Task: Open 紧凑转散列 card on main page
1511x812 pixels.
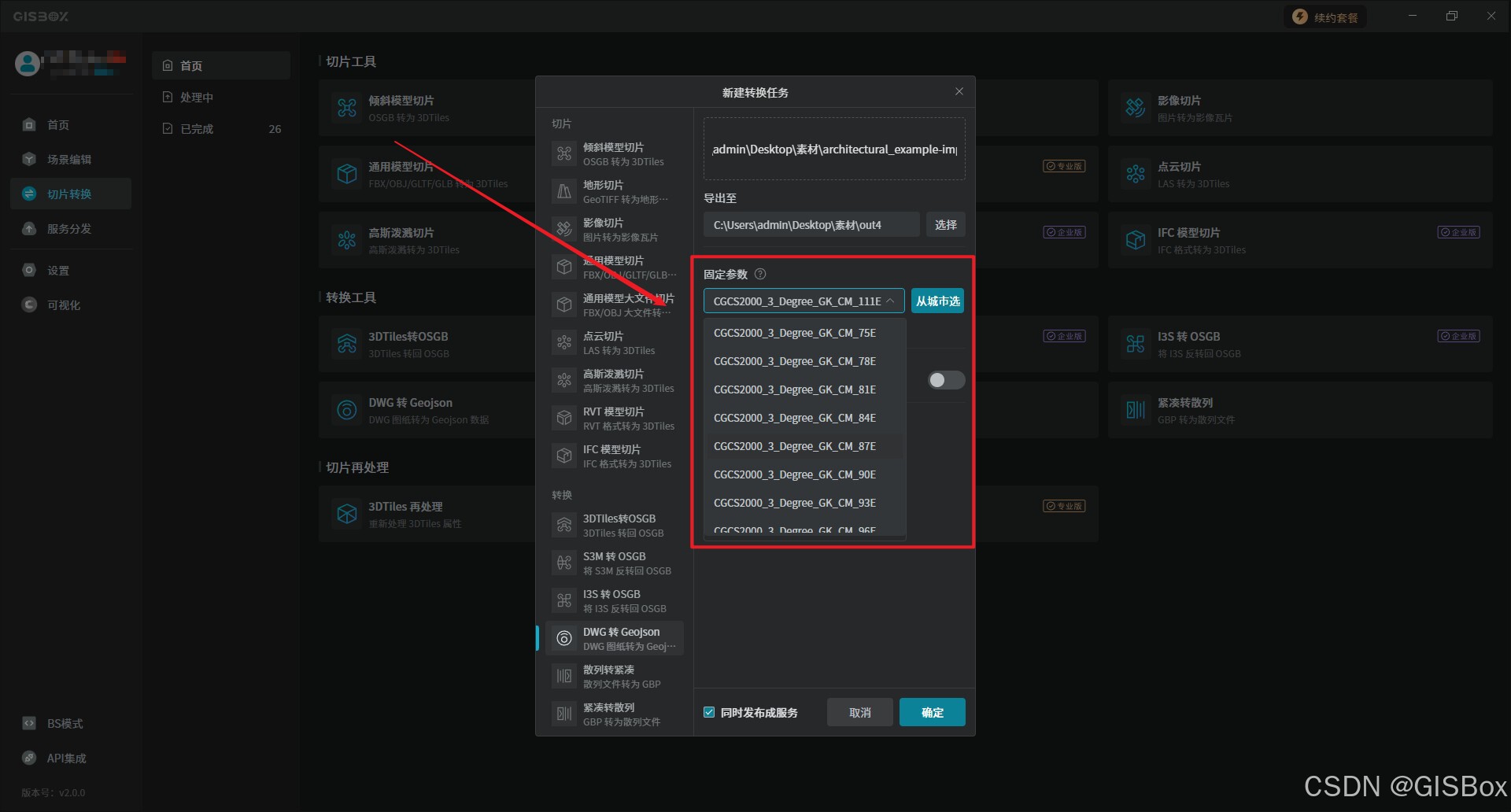Action: click(1300, 410)
